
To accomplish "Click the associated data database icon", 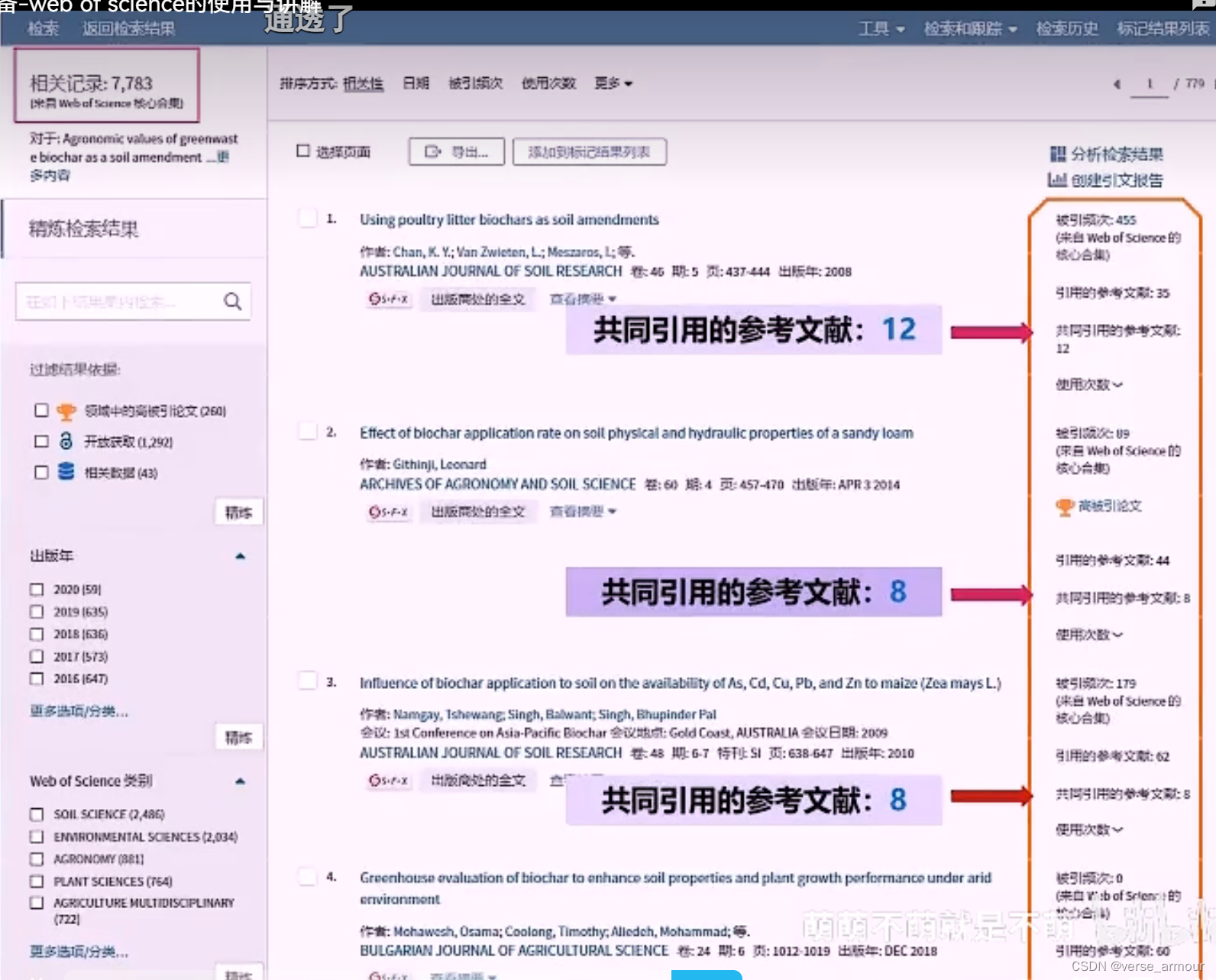I will pyautogui.click(x=66, y=472).
